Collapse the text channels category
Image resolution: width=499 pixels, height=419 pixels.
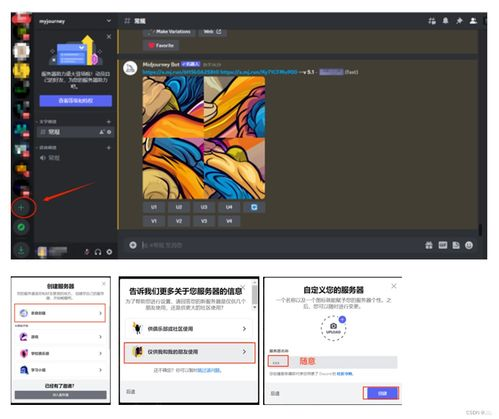click(x=47, y=122)
